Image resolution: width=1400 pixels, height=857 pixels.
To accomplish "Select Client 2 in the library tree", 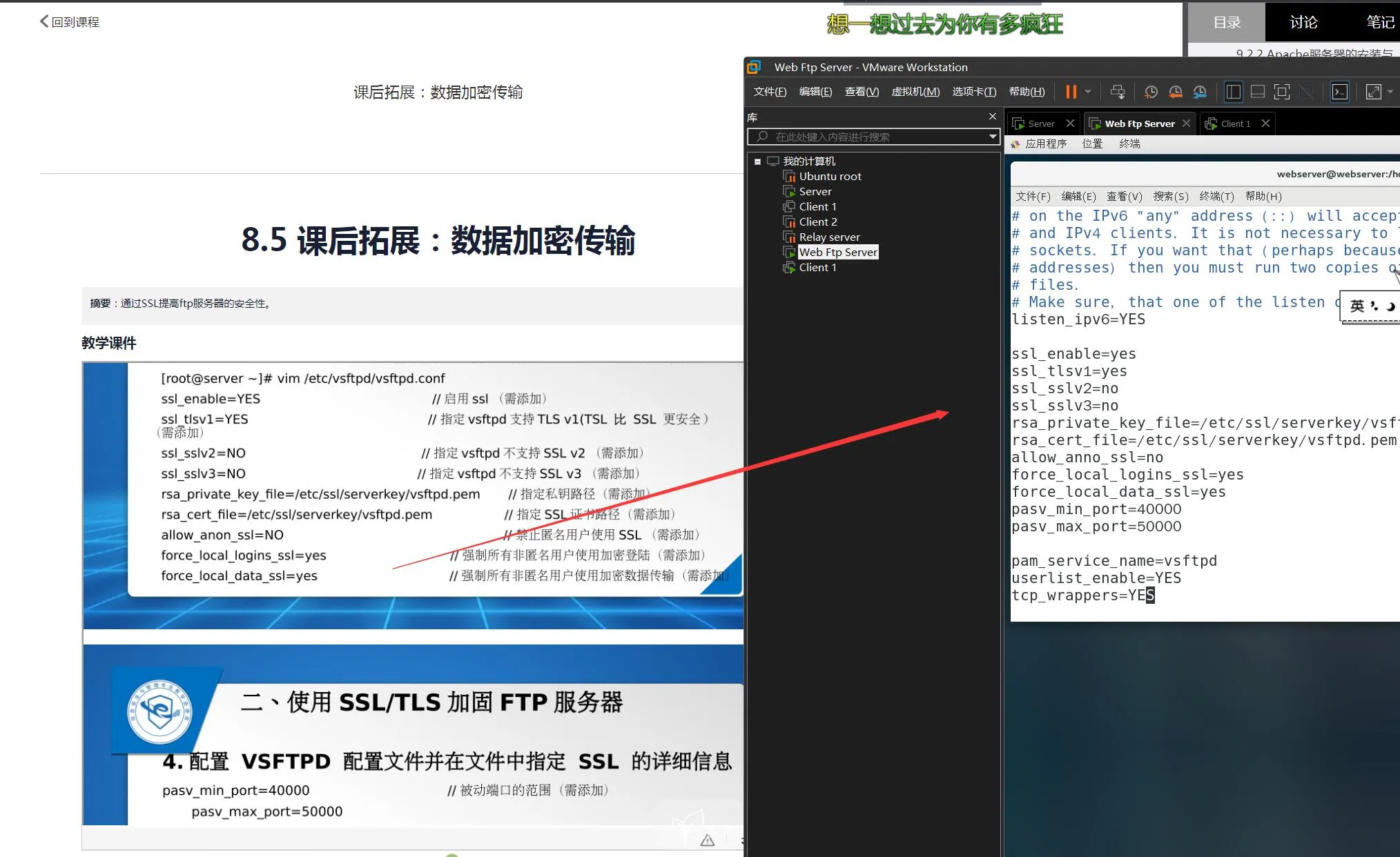I will (x=818, y=222).
